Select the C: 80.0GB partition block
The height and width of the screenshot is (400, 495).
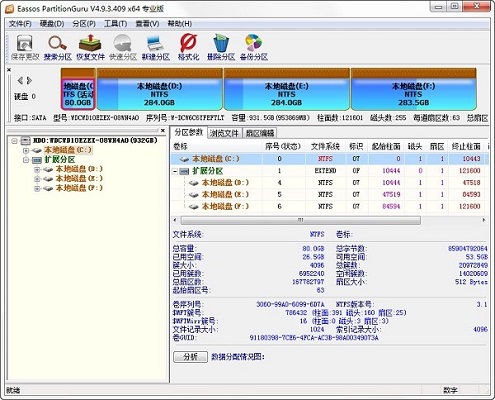78,89
